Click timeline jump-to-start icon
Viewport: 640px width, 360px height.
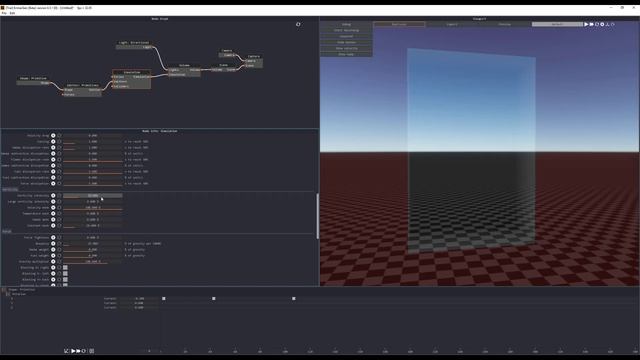(67, 351)
